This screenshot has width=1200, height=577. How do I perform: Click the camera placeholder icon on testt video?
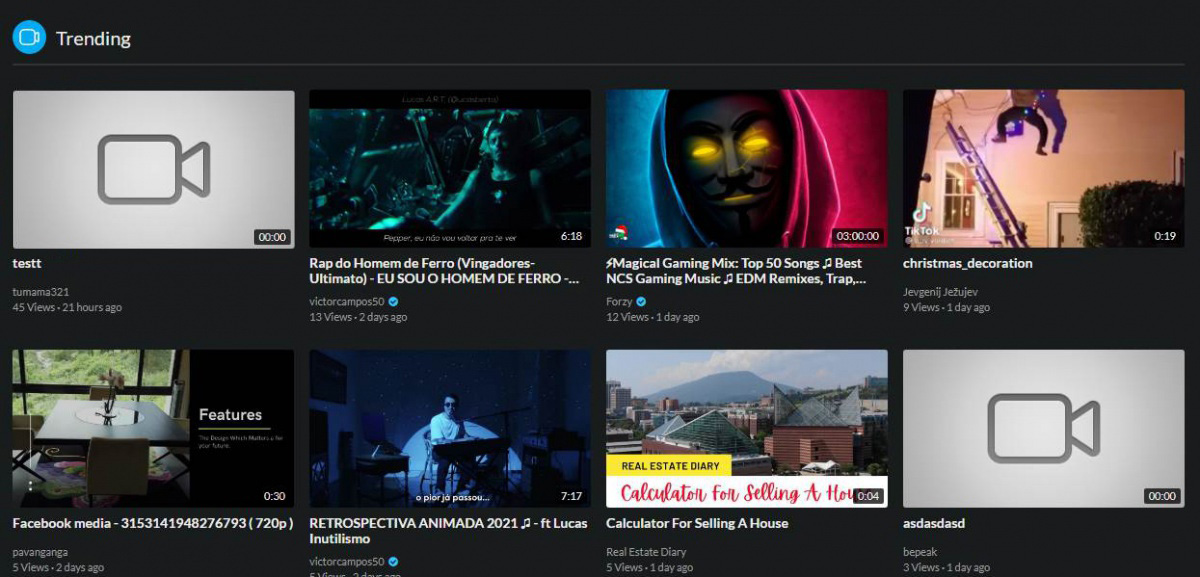153,169
